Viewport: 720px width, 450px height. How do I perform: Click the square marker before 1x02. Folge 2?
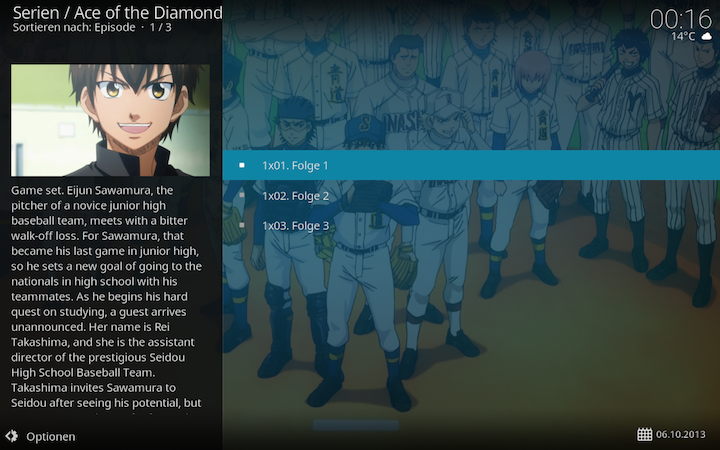pos(242,195)
